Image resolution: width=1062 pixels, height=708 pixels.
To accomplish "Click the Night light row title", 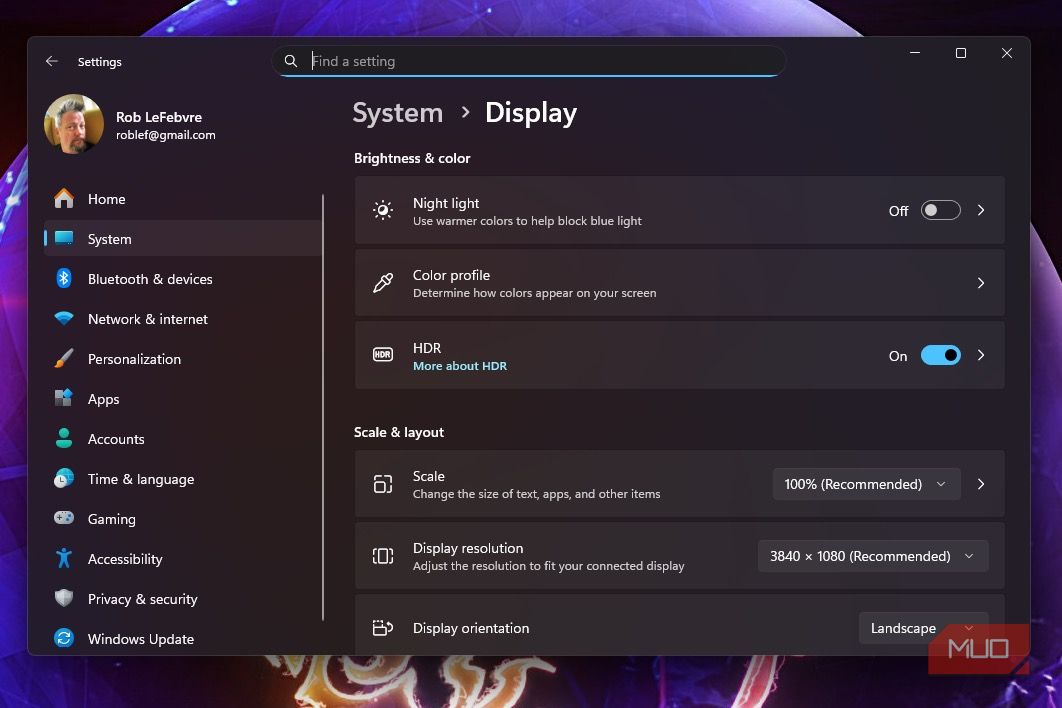I will (446, 203).
